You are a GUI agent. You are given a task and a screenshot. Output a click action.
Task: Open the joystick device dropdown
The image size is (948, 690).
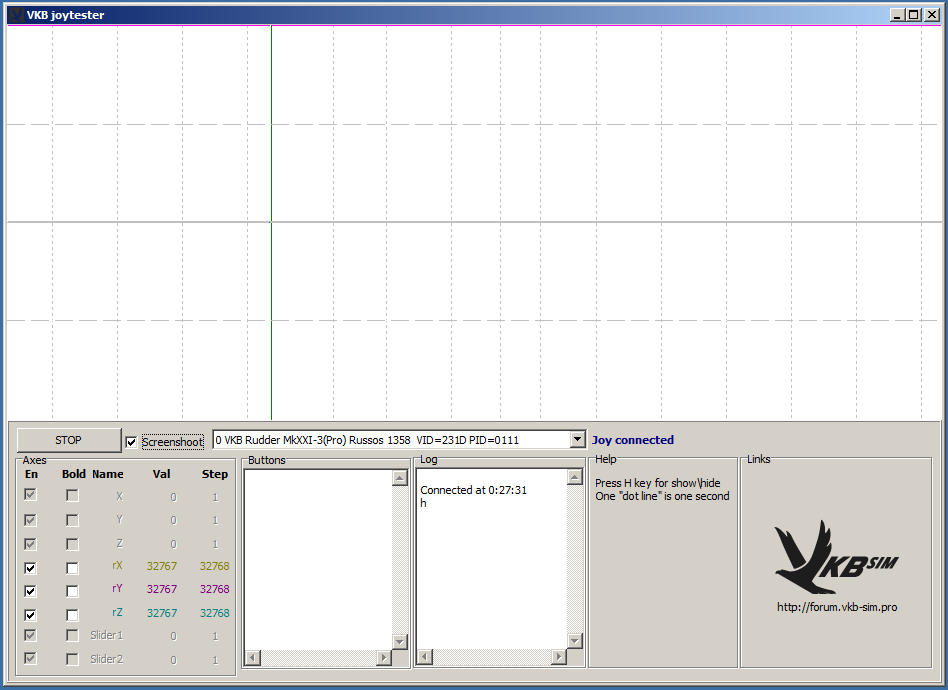[x=577, y=440]
